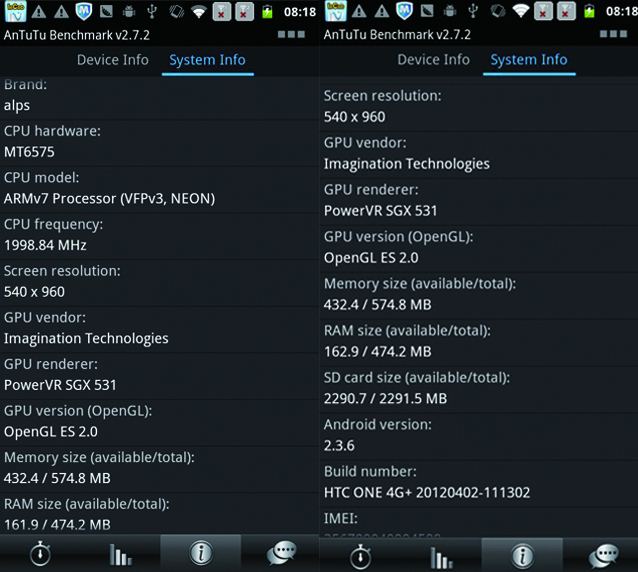
Task: Select 'HTC ONE 4G+ 20120402-111302' build number
Action: pos(427,493)
